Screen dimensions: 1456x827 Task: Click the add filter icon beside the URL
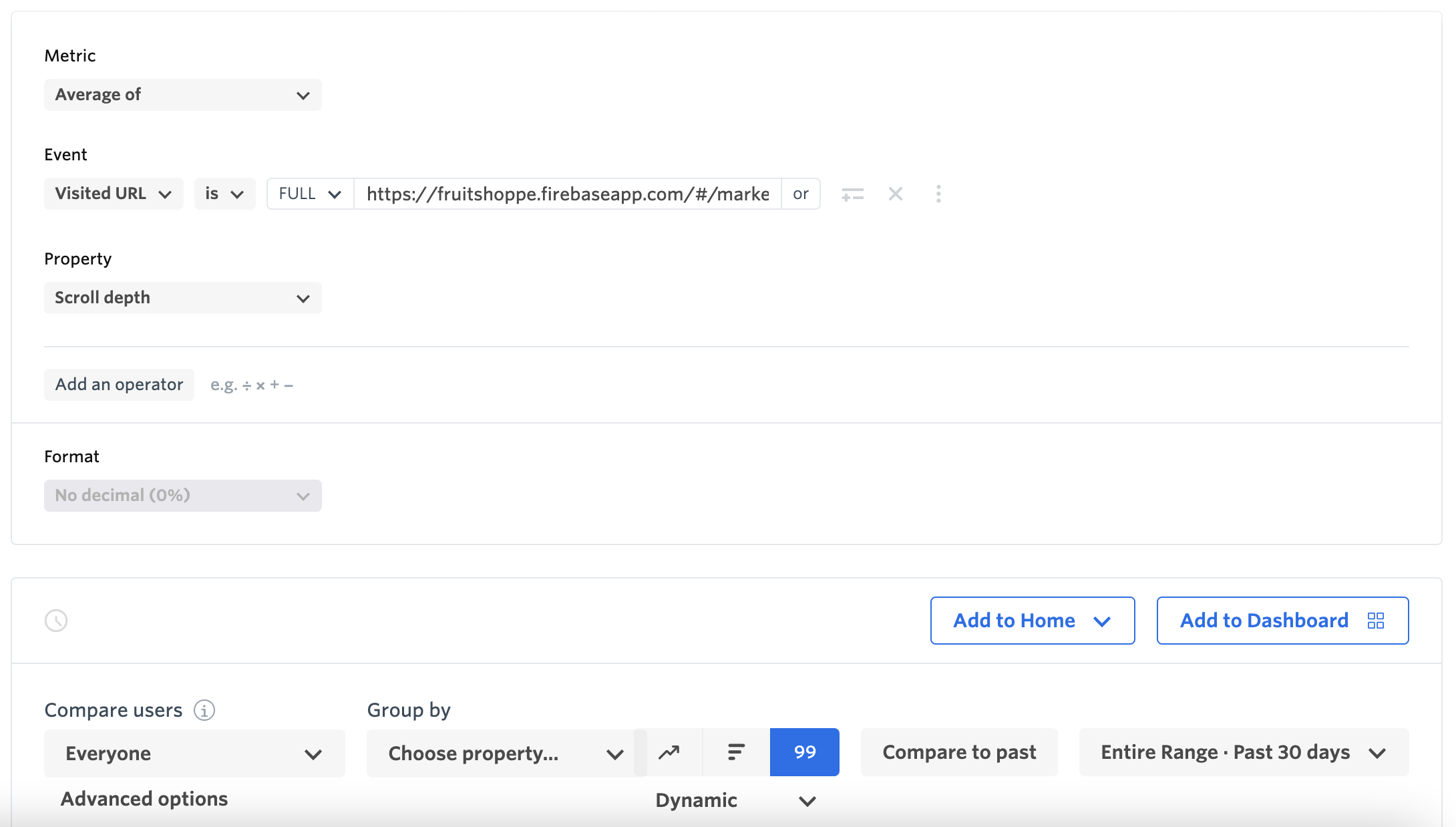(x=852, y=194)
